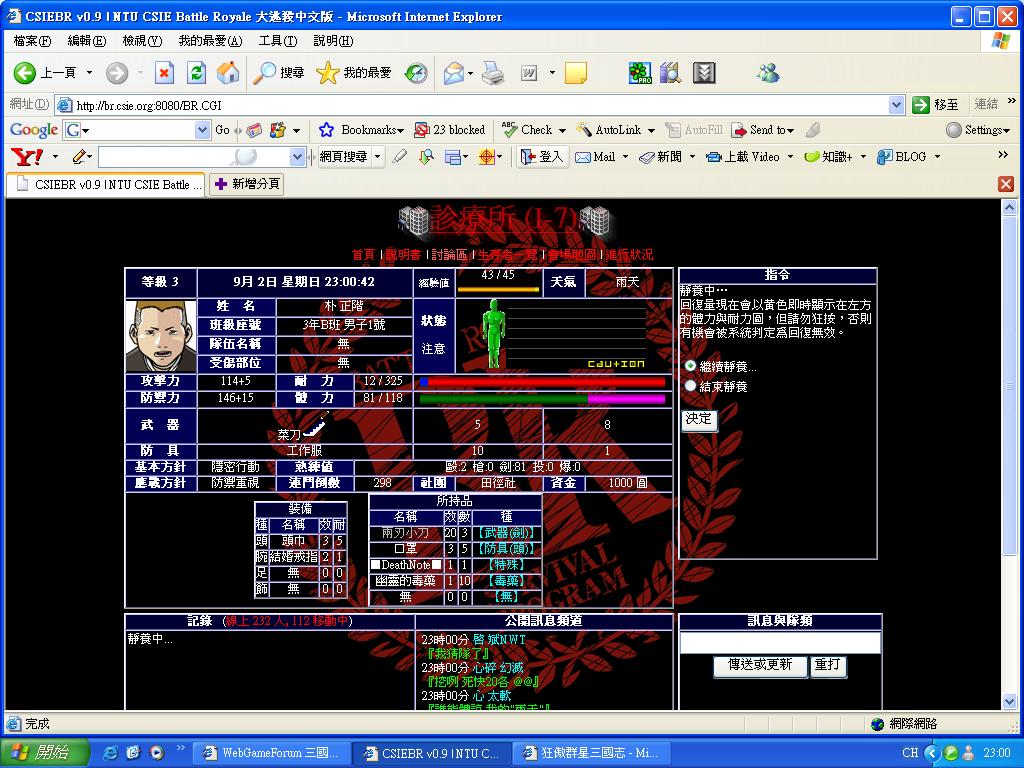Click the 重打 reset button
1024x768 pixels.
[x=827, y=665]
